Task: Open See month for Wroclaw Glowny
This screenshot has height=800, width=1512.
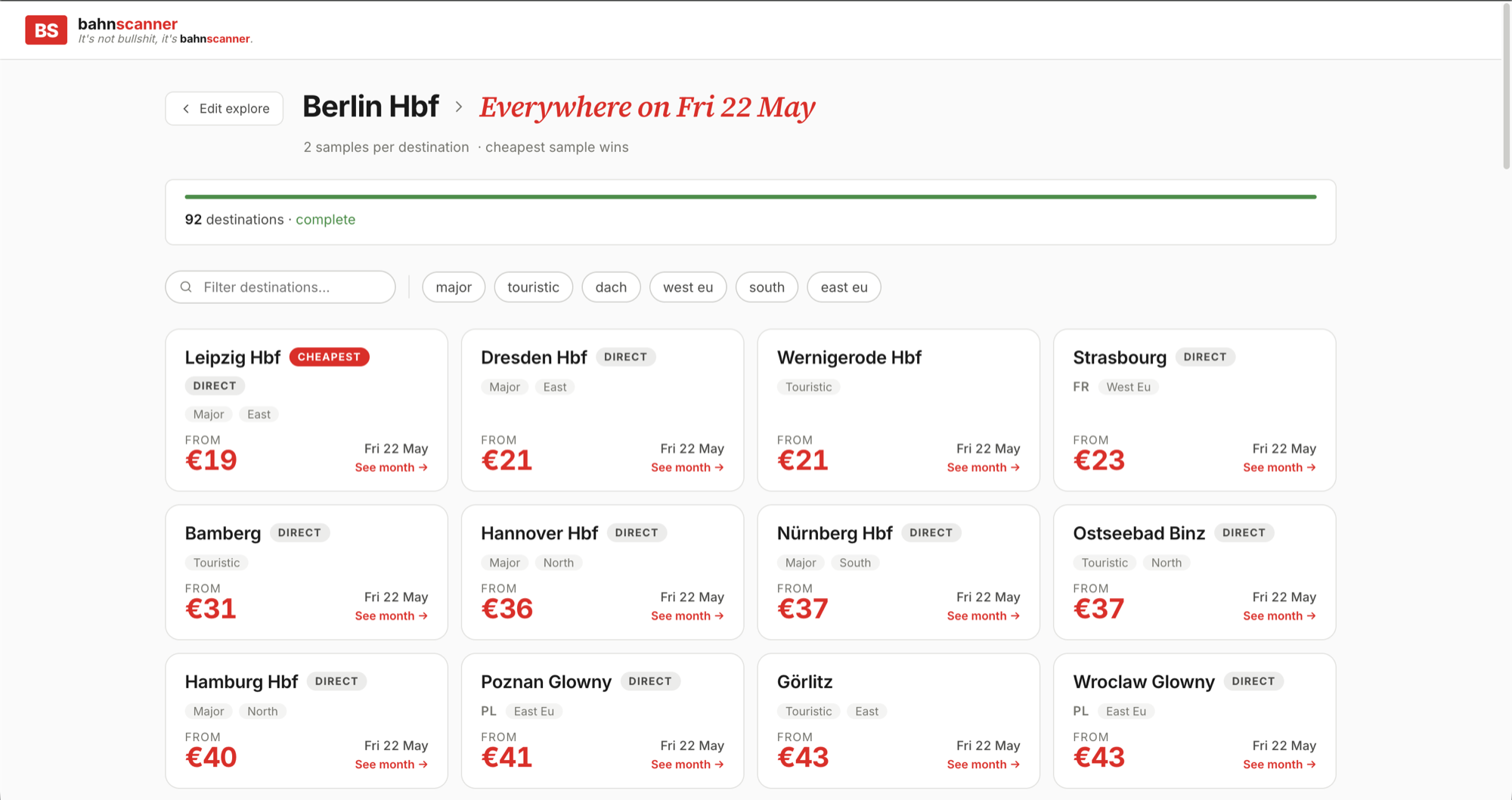Action: [1279, 764]
